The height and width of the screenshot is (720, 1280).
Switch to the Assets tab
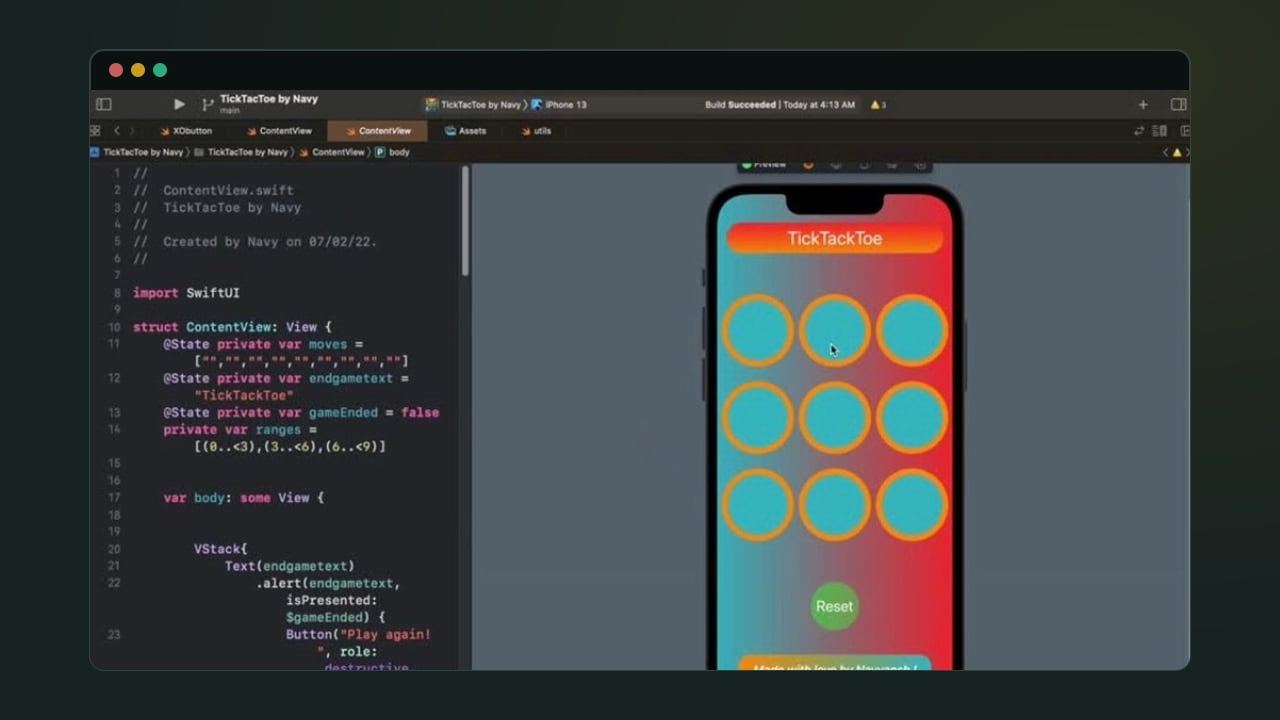click(x=465, y=131)
